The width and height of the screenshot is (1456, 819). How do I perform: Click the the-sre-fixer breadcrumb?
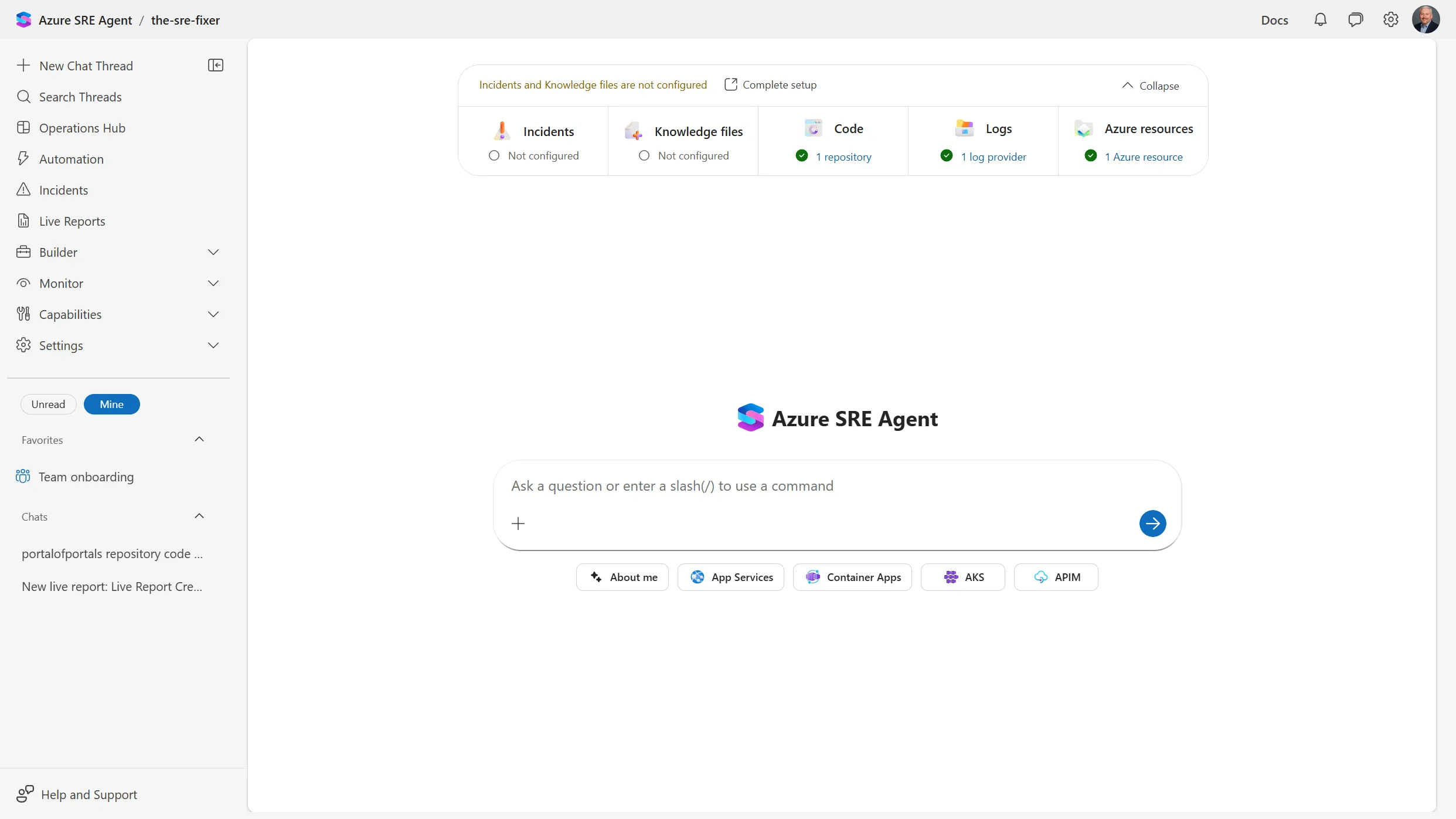(185, 20)
